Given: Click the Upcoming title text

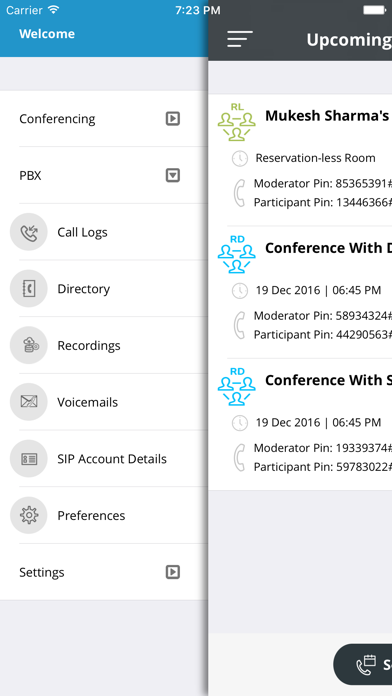Looking at the screenshot, I should coord(349,40).
